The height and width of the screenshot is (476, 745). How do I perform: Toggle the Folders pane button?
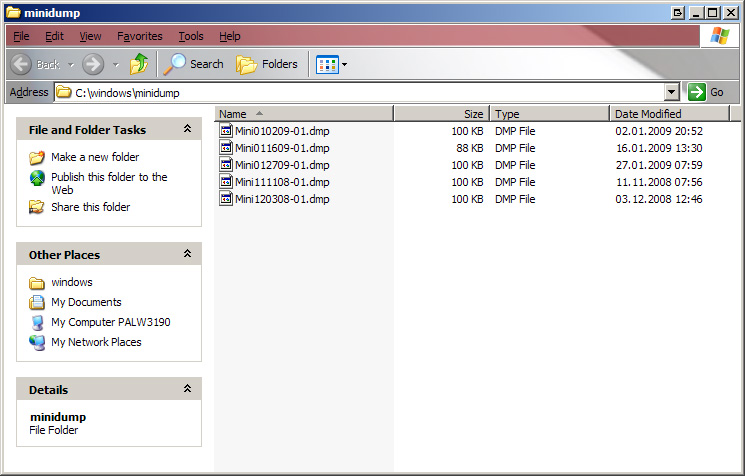click(x=267, y=64)
